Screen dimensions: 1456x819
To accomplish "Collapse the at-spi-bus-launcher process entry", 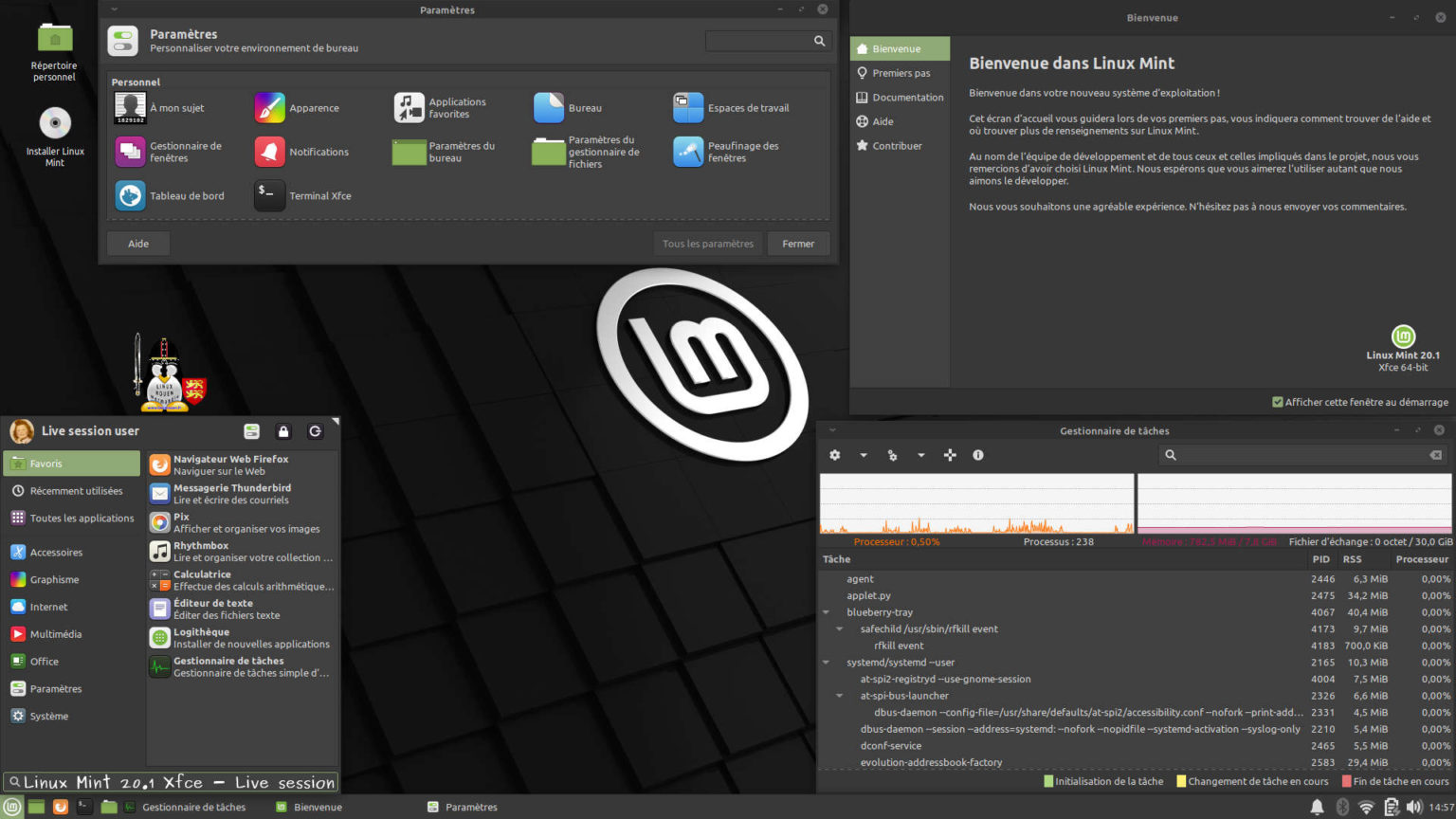I will [838, 696].
